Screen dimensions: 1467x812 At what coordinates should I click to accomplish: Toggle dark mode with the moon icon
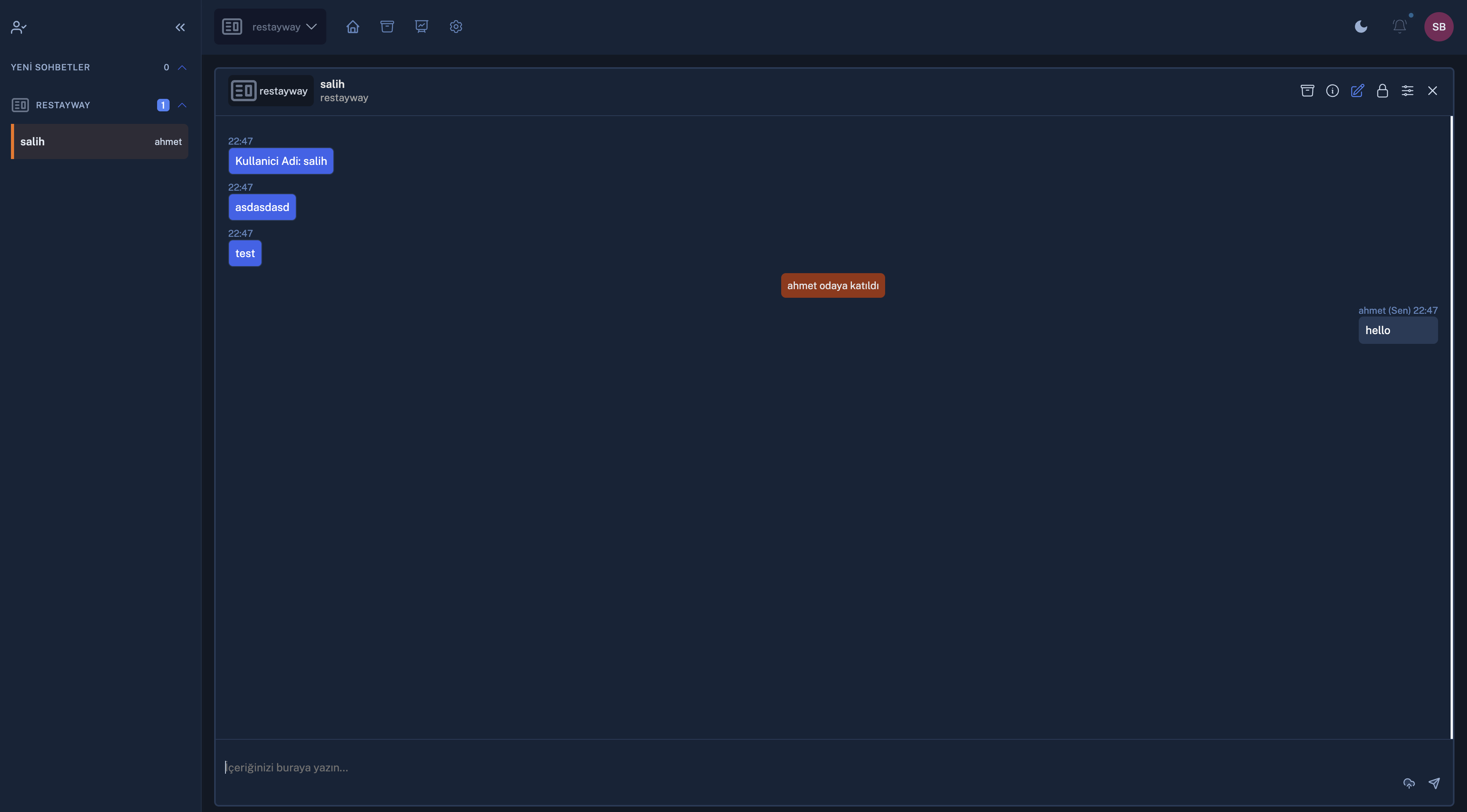[x=1360, y=27]
